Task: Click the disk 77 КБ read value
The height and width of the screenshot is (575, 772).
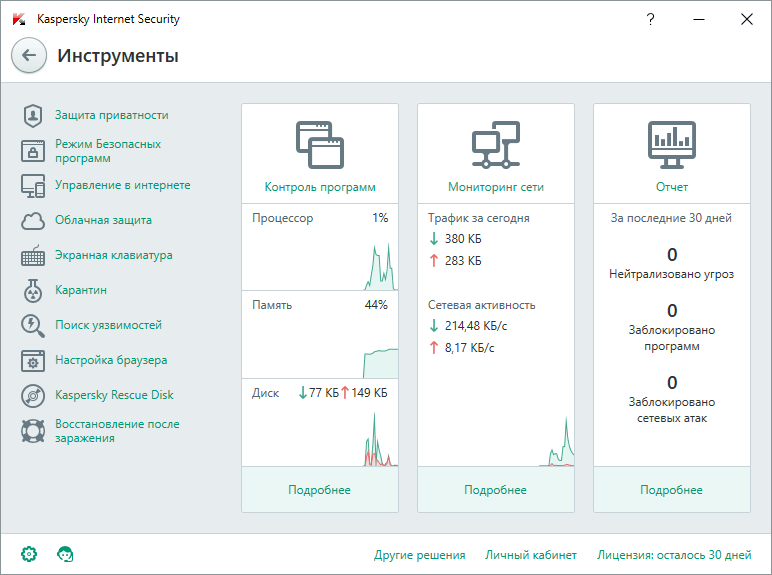Action: [324, 392]
